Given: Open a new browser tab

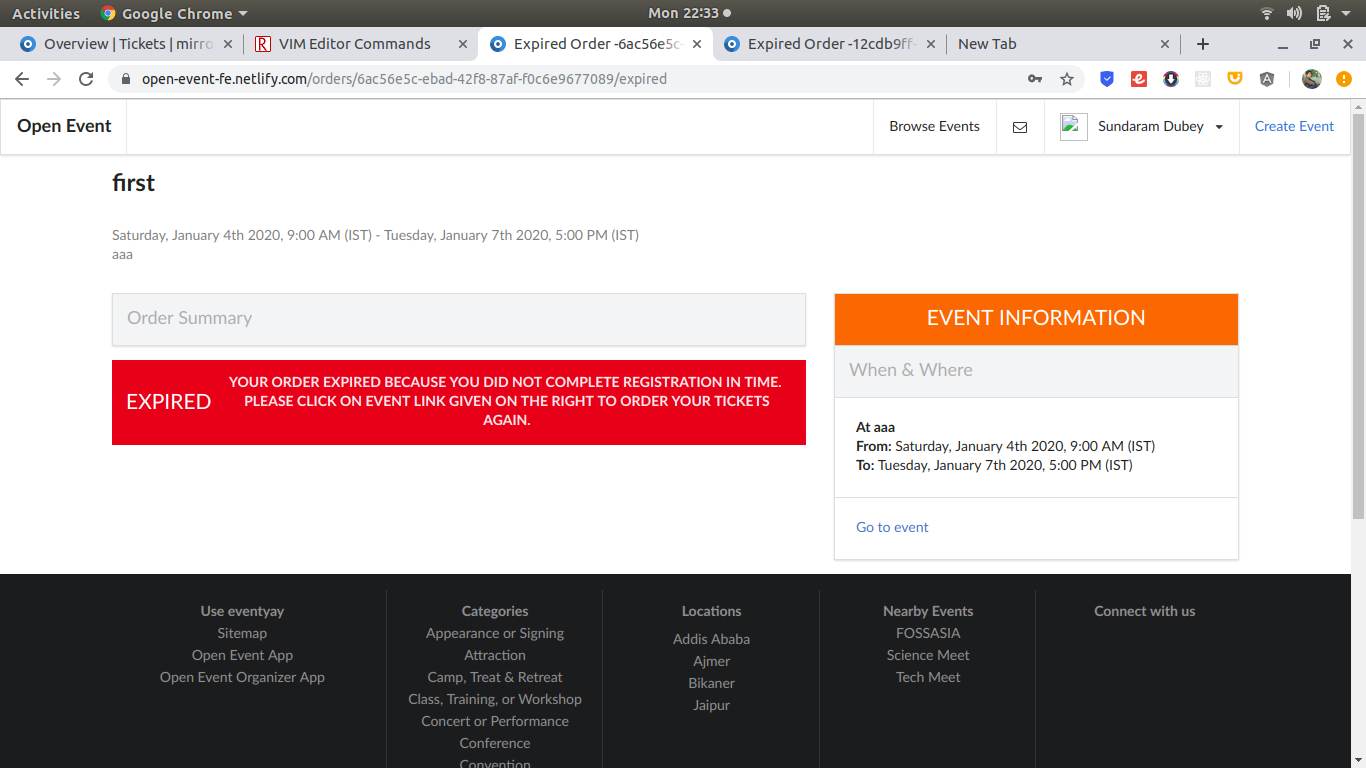Looking at the screenshot, I should tap(1203, 44).
